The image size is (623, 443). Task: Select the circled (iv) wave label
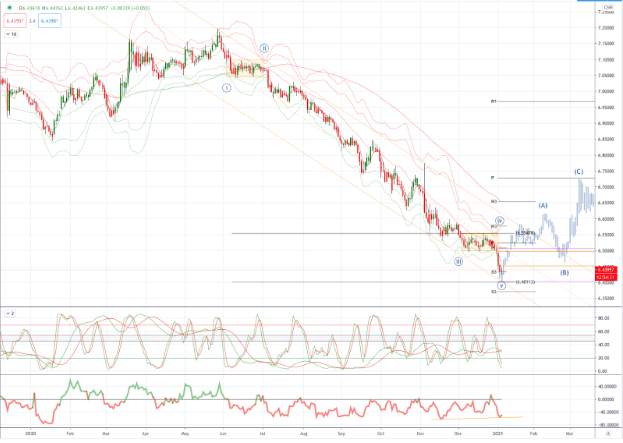[x=500, y=221]
